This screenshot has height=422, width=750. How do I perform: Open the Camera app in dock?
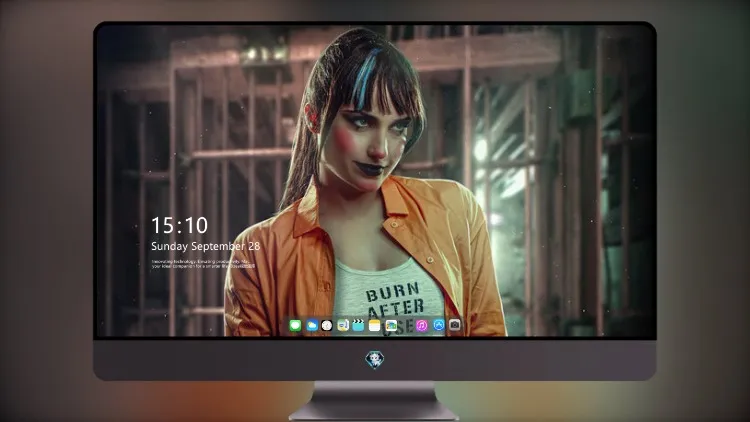[x=455, y=325]
